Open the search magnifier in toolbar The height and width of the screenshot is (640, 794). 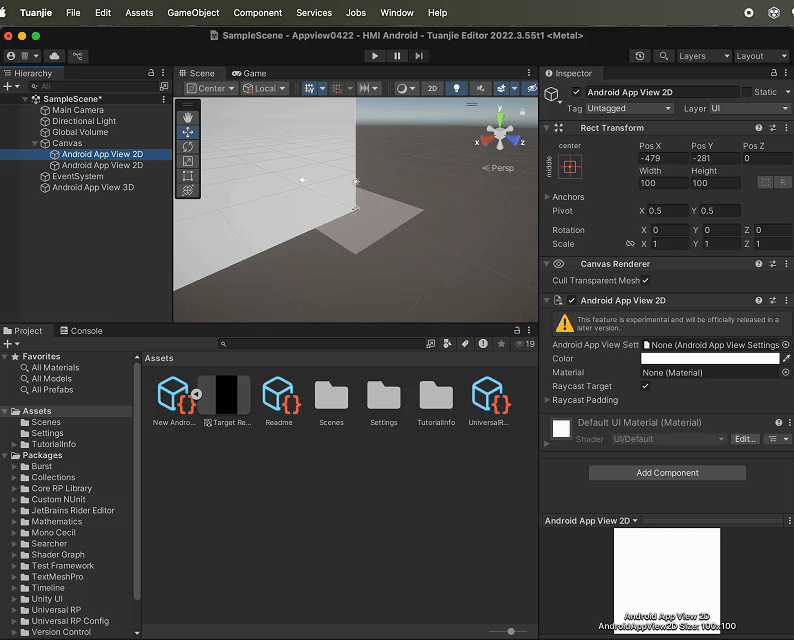663,56
